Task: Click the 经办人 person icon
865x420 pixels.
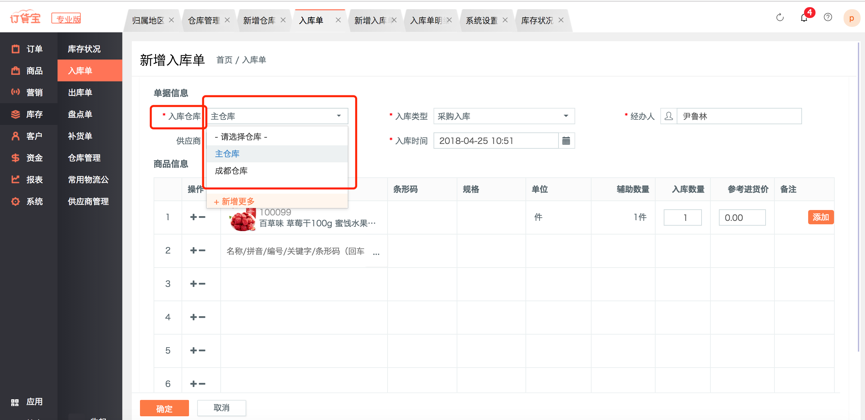Action: click(669, 116)
